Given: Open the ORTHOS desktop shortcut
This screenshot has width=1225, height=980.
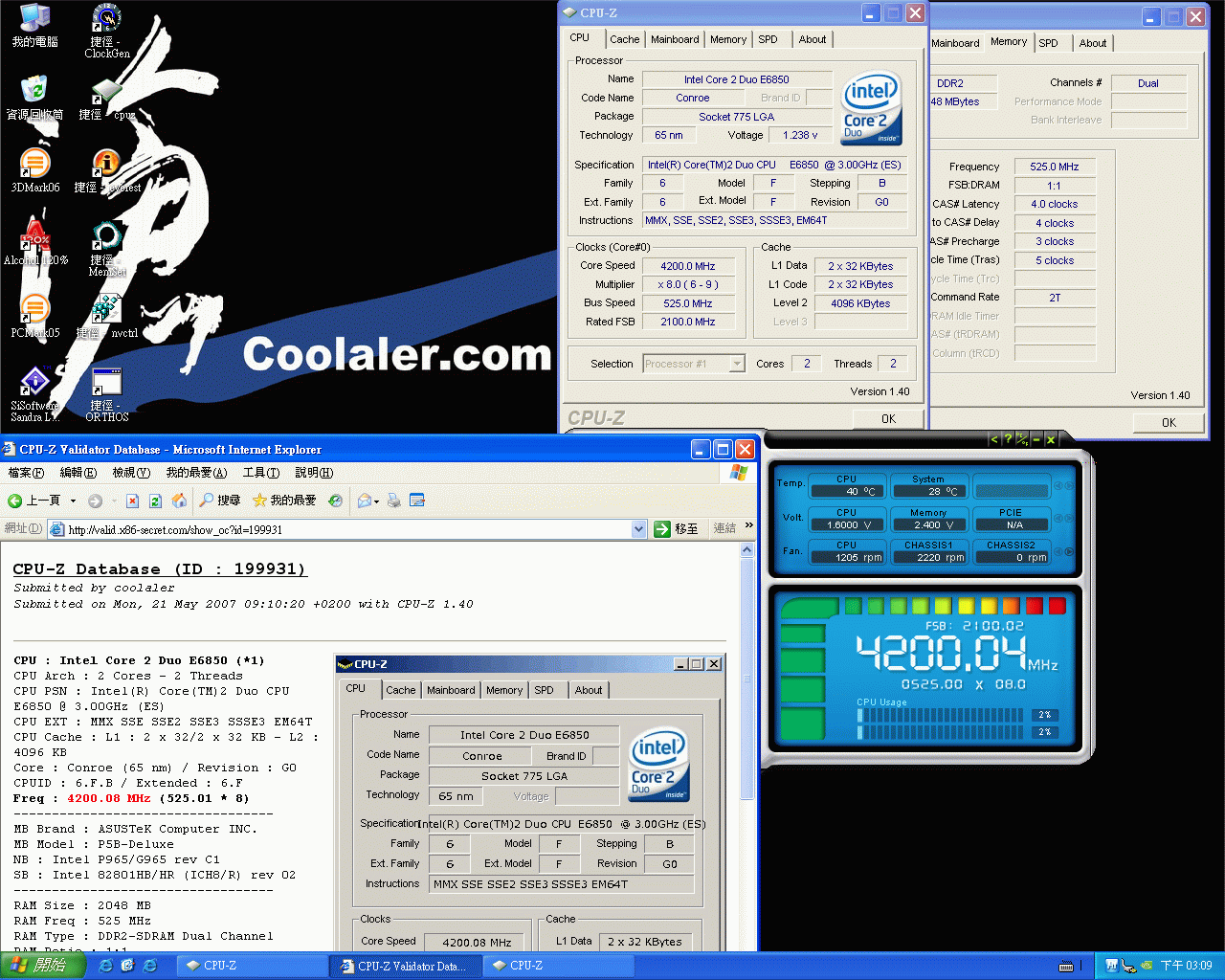Looking at the screenshot, I should tap(107, 395).
